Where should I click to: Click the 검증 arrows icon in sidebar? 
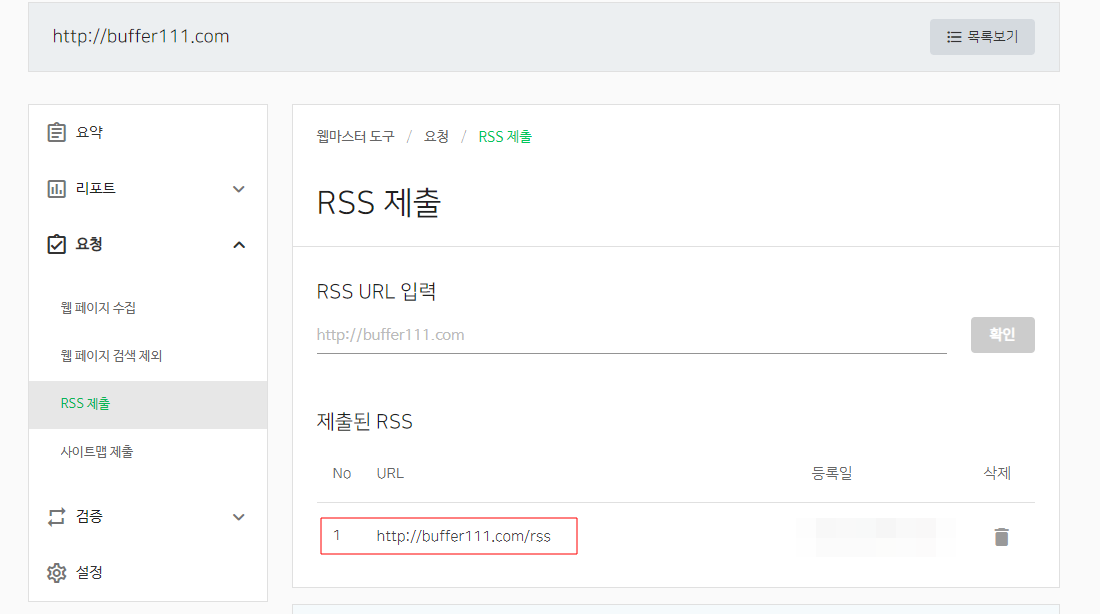(57, 516)
